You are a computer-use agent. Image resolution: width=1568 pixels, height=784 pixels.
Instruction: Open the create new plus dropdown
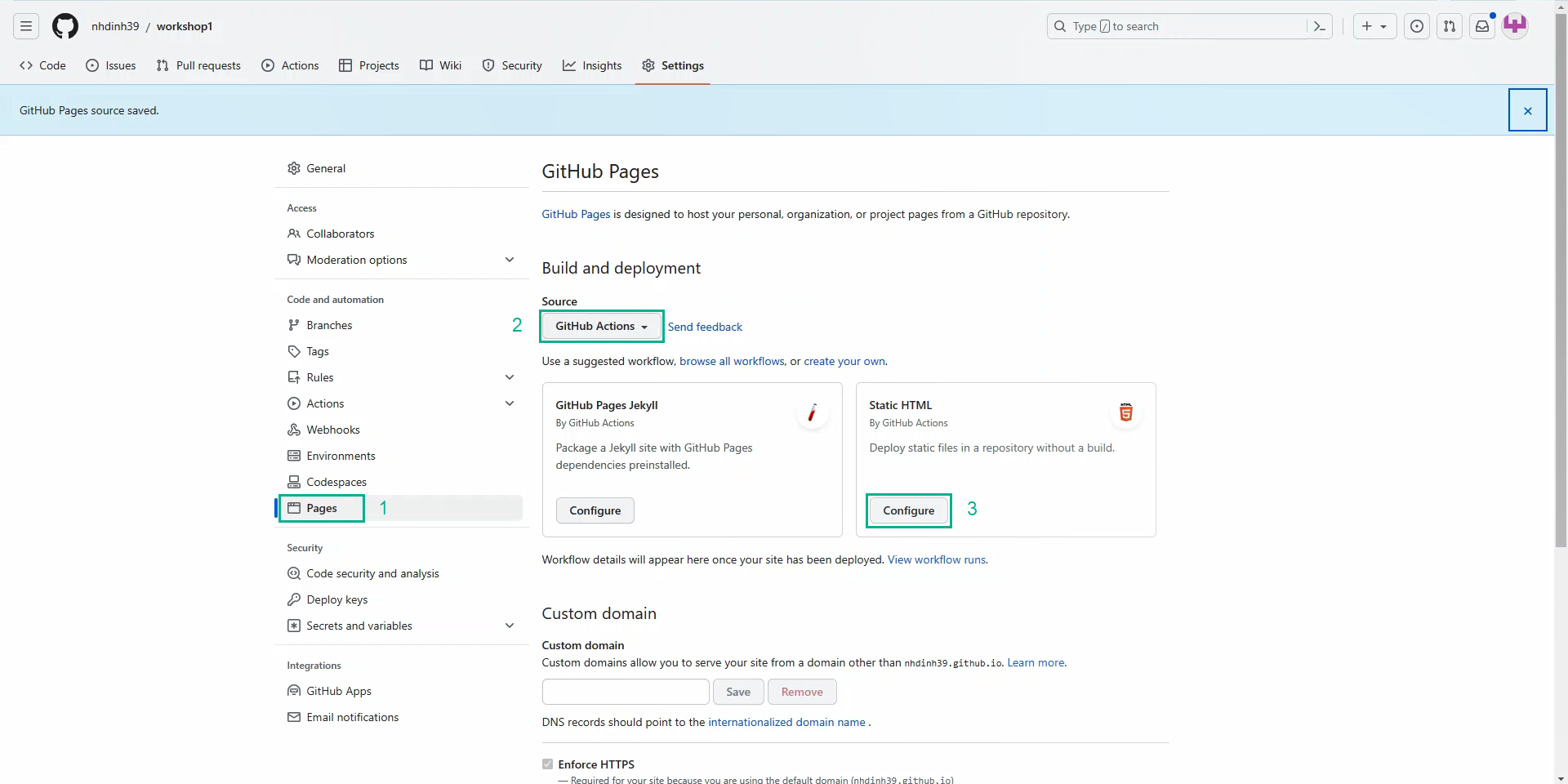[1374, 26]
